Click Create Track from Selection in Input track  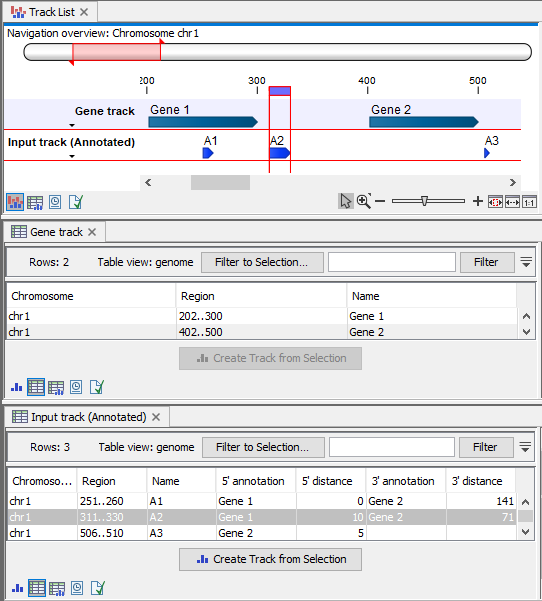pos(270,559)
